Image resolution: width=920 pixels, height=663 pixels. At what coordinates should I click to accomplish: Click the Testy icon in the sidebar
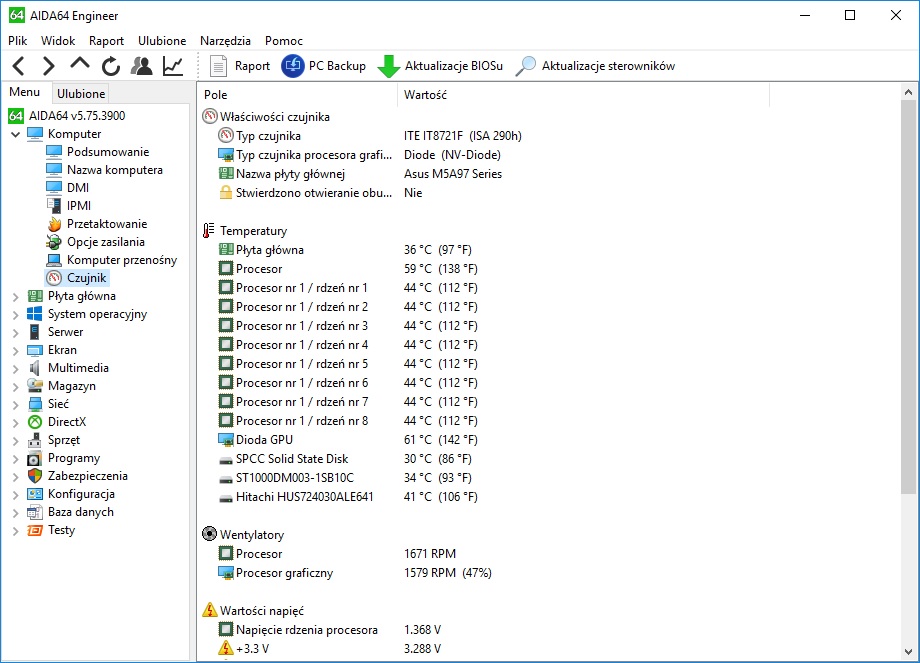pyautogui.click(x=35, y=530)
